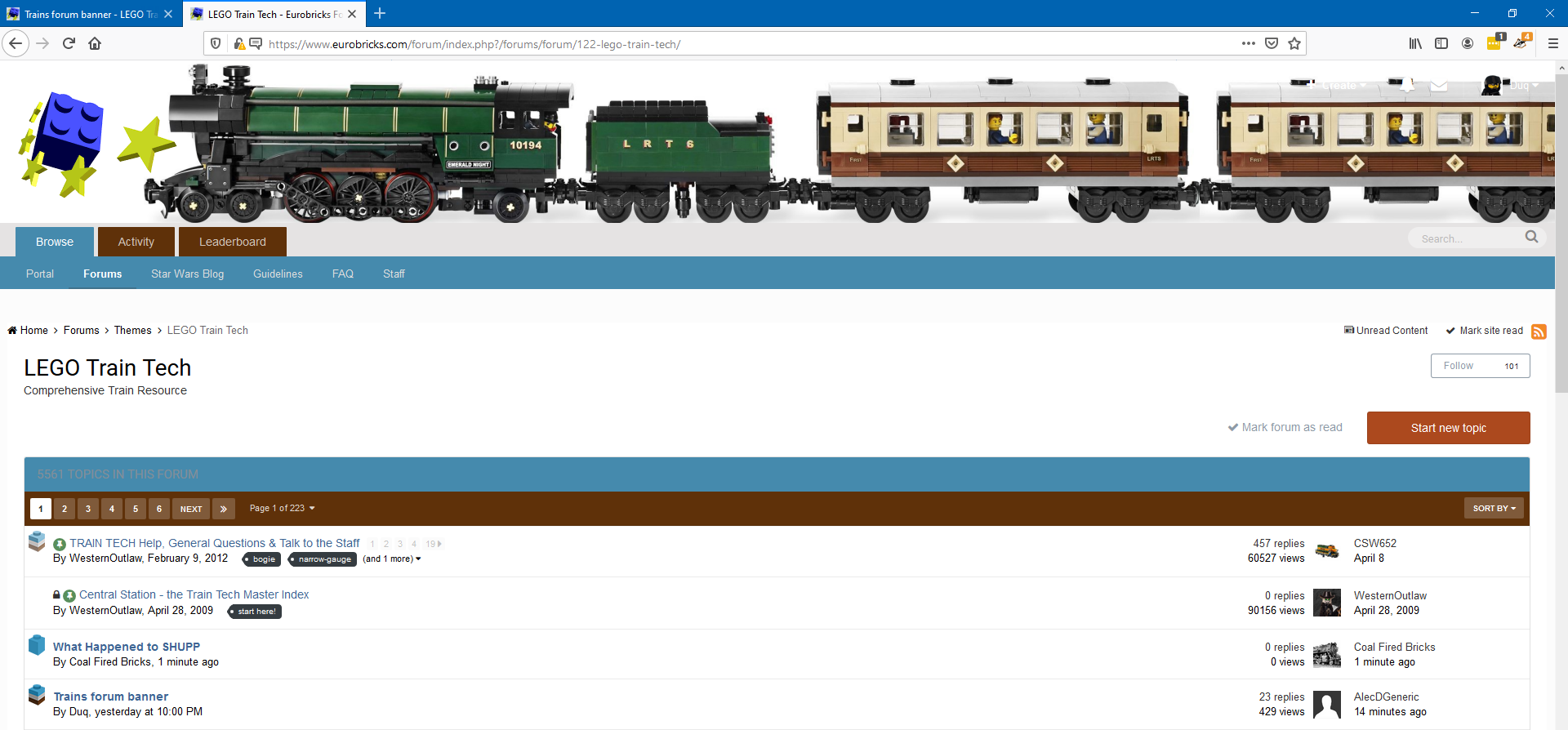
Task: Click the narrow-gauge tag
Action: [x=323, y=559]
